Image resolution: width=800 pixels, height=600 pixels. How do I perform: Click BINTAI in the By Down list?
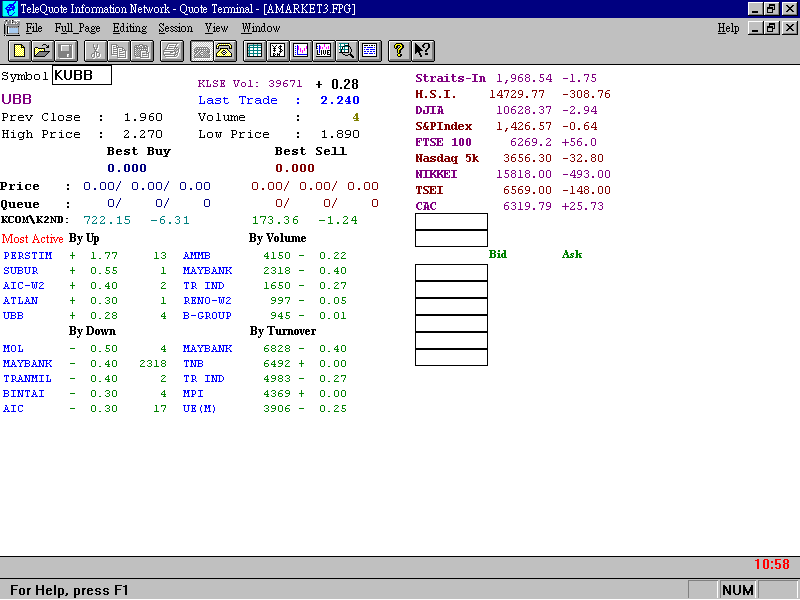(23, 394)
